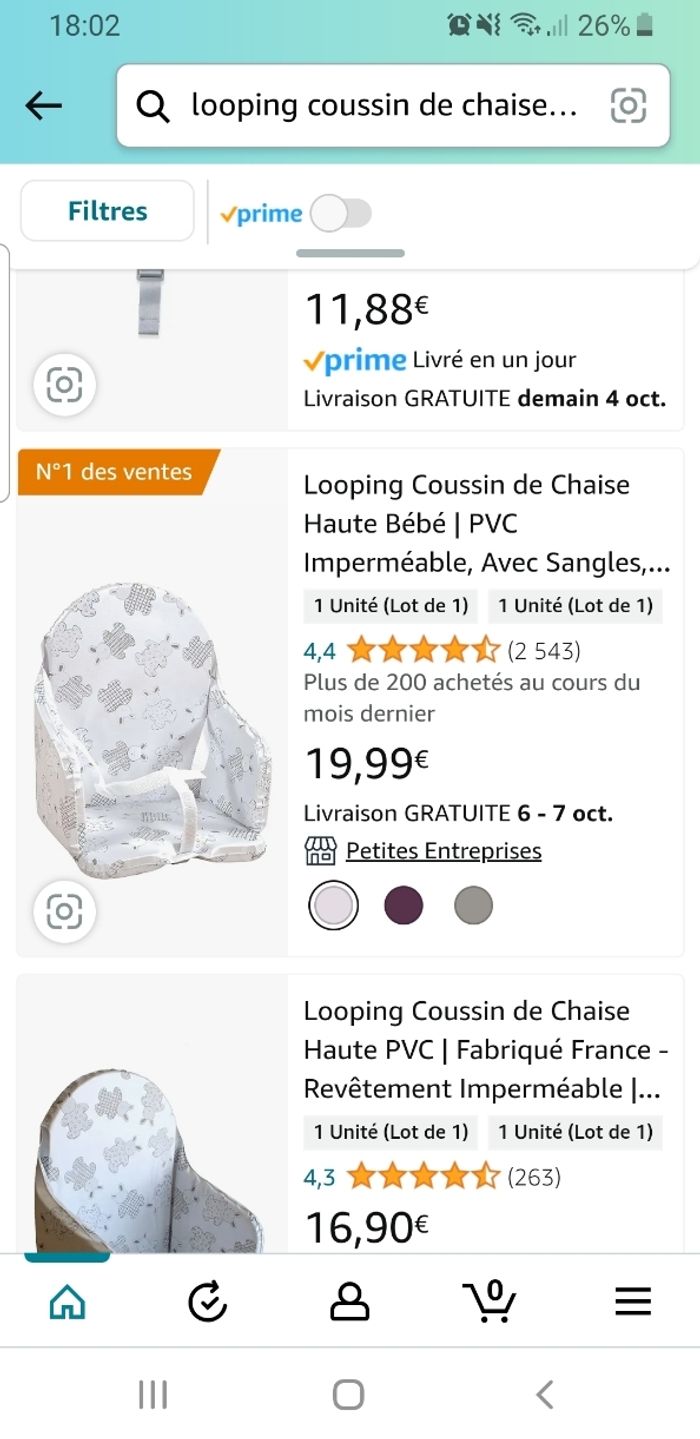Open the Petites Entreprises link
This screenshot has height=1439, width=700.
pos(443,851)
